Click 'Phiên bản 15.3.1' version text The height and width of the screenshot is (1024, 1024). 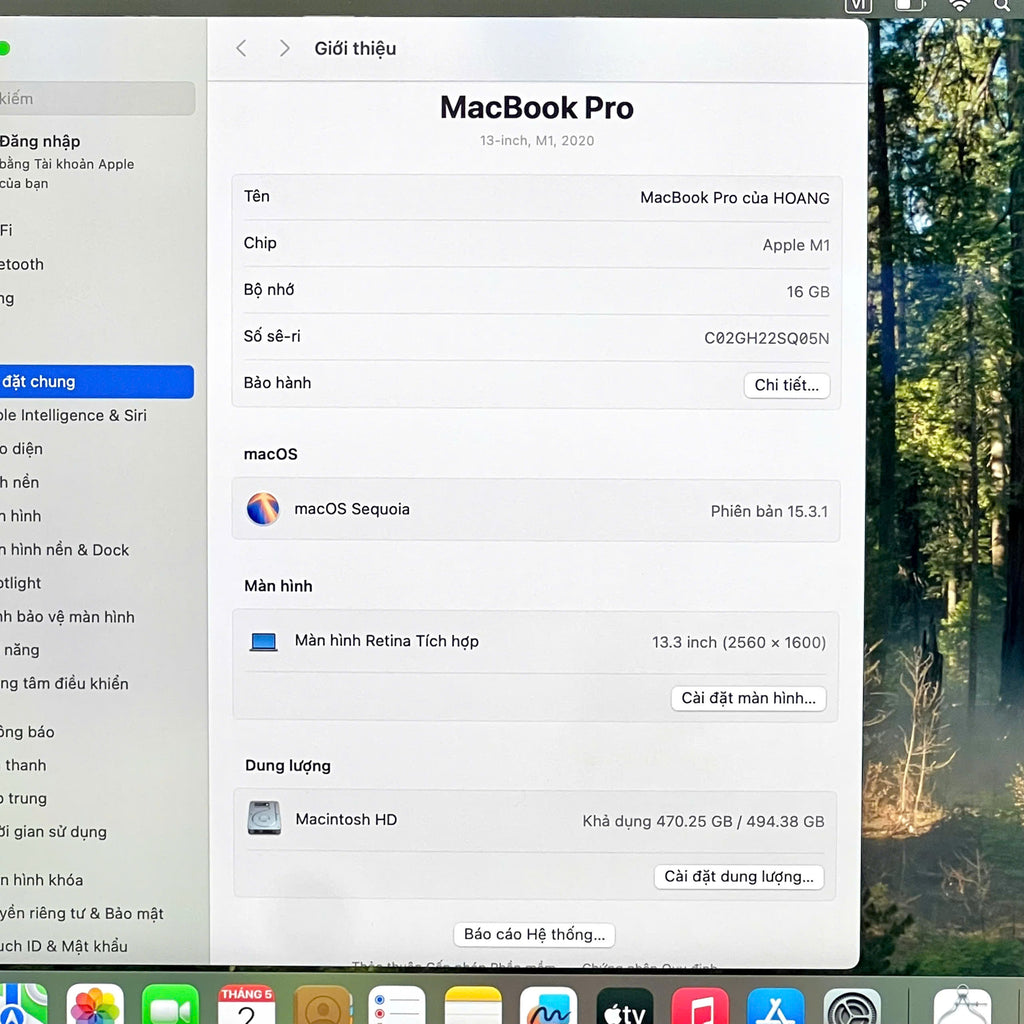tap(769, 511)
